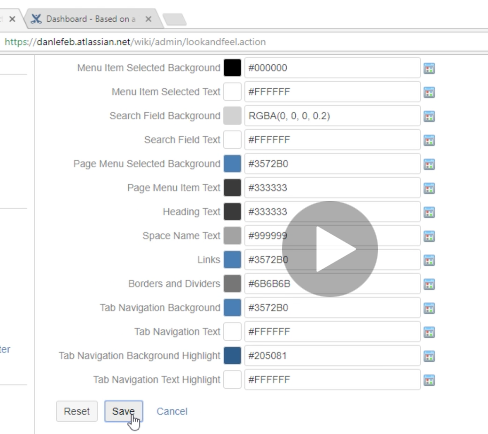
Task: Click the Reset button
Action: [x=77, y=411]
